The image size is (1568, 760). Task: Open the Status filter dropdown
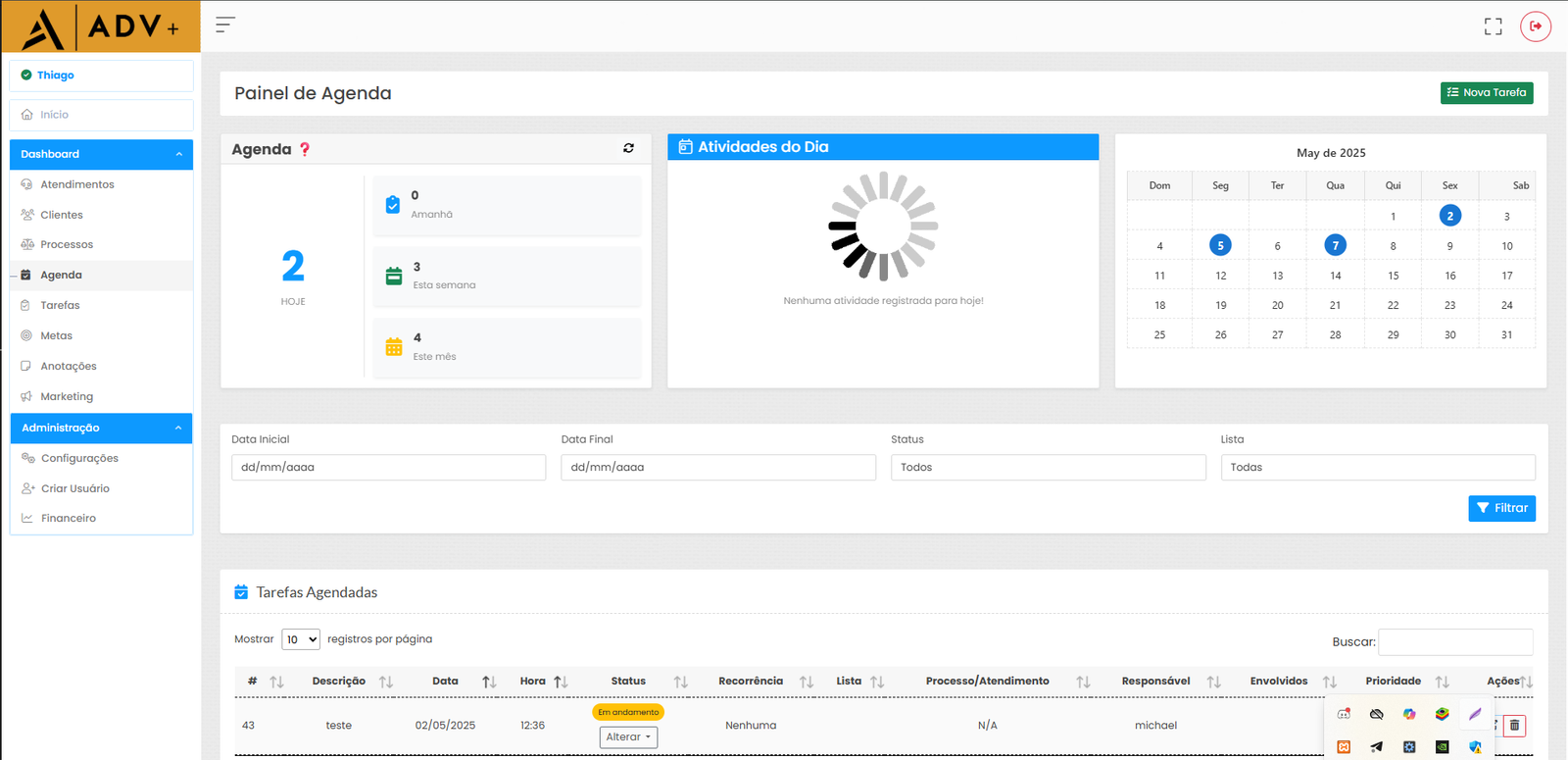click(x=1048, y=468)
